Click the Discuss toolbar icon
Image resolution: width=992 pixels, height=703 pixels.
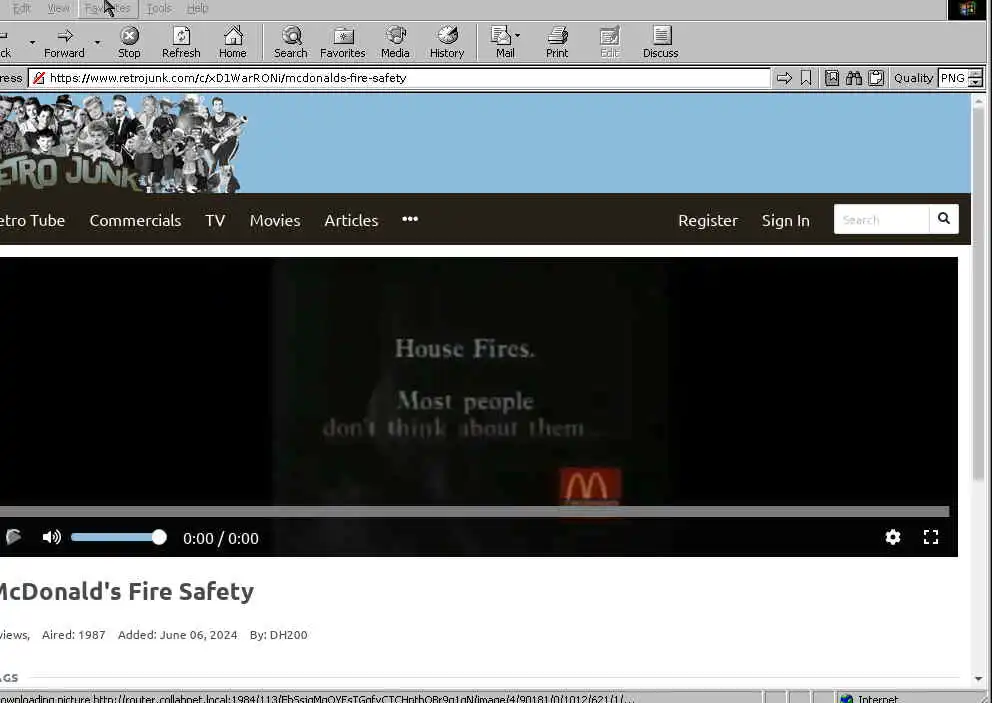point(660,42)
